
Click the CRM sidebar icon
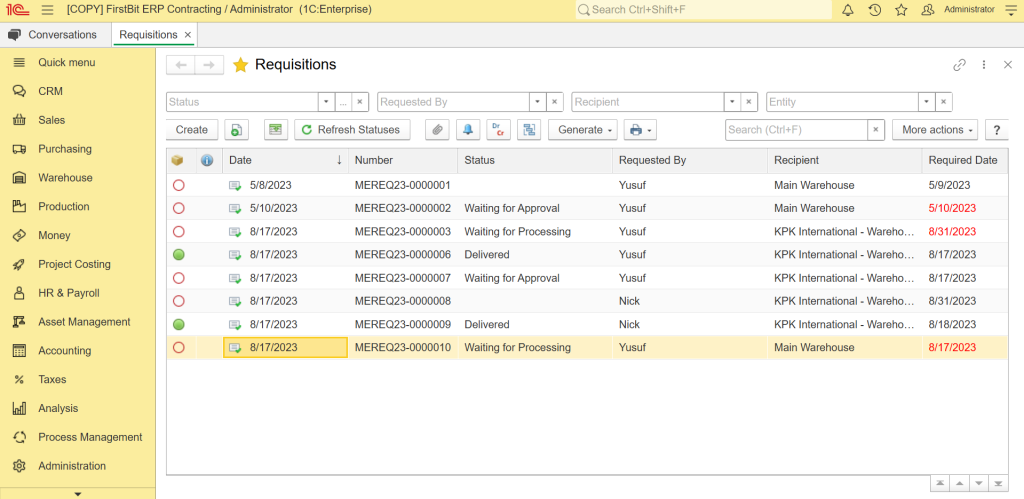[x=19, y=91]
